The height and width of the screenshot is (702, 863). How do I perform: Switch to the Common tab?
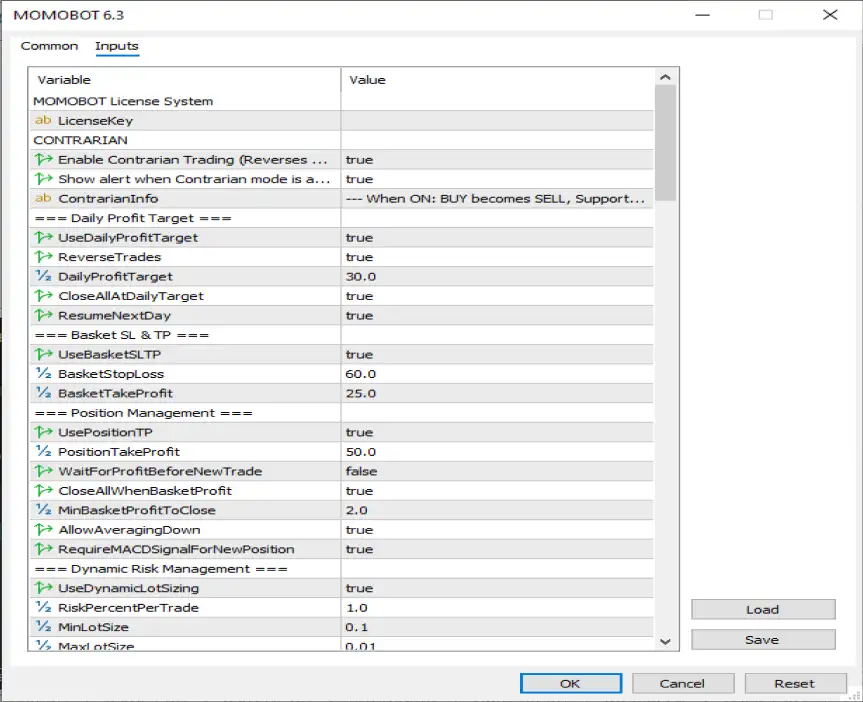tap(49, 46)
